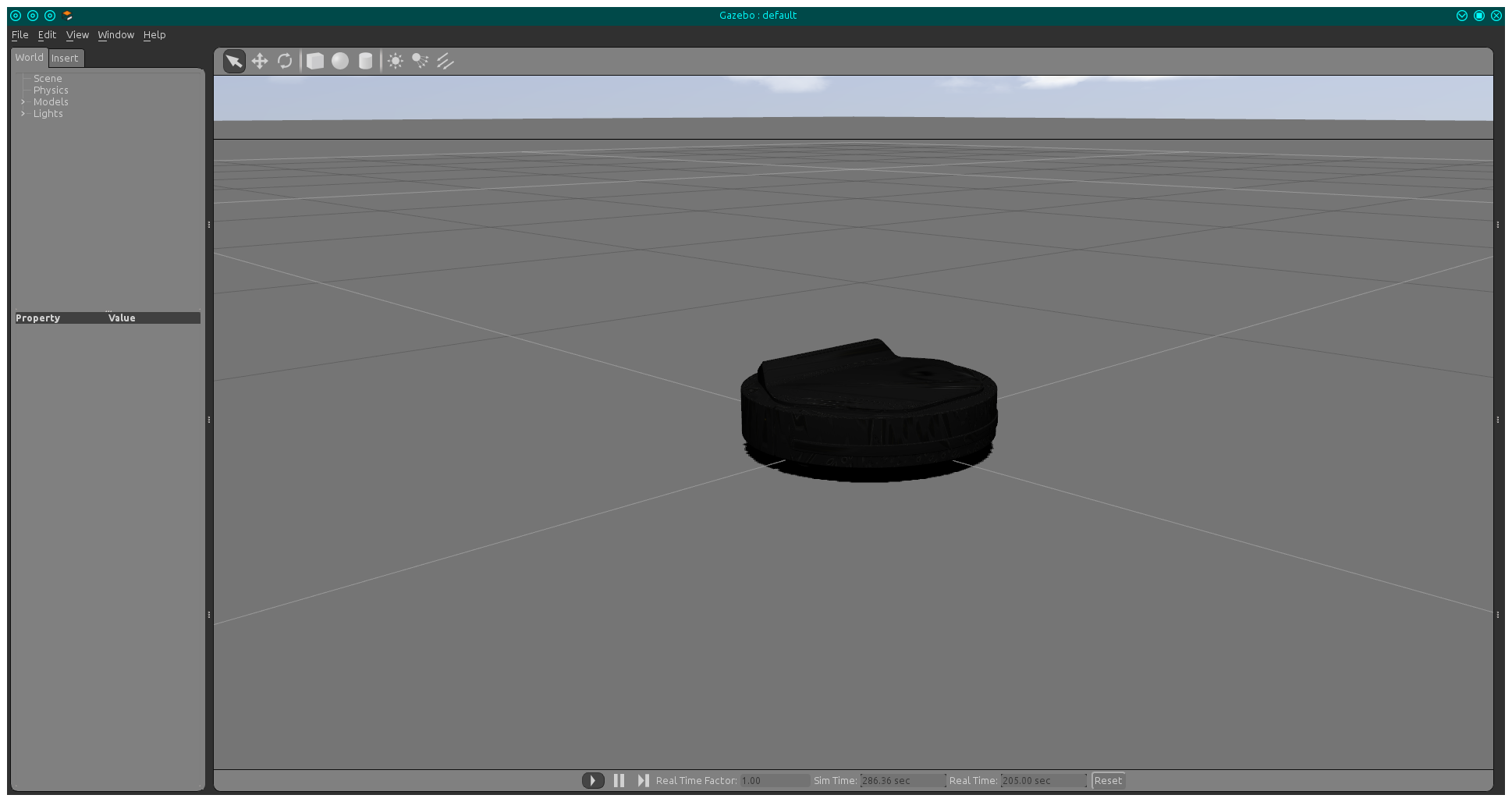Open the View menu

[x=77, y=34]
